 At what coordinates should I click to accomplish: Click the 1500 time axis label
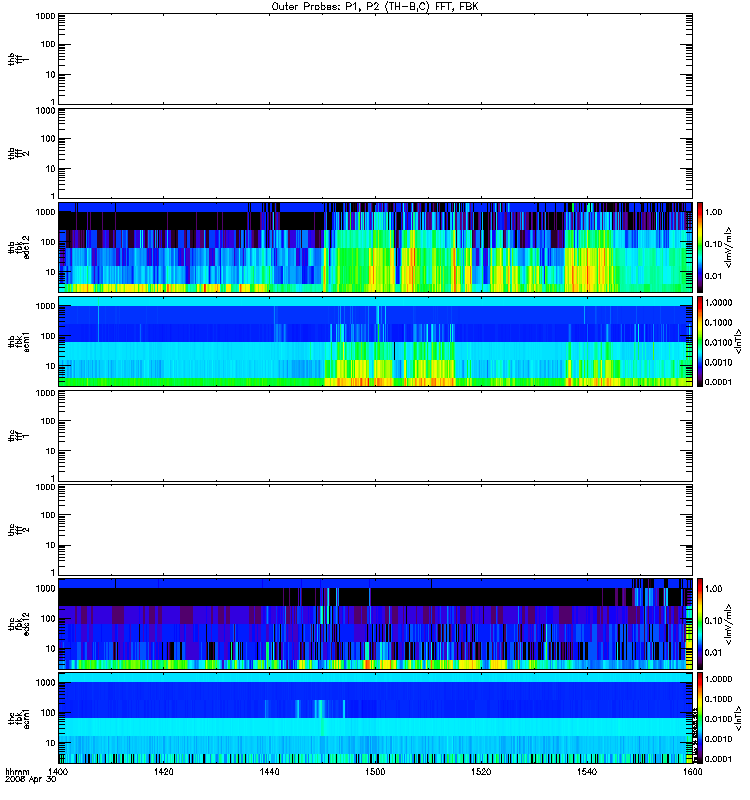375,771
